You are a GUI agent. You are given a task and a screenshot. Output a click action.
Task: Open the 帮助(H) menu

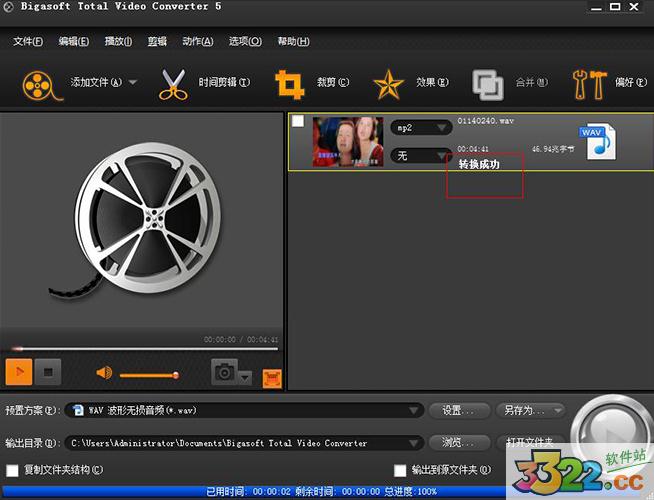tap(294, 41)
